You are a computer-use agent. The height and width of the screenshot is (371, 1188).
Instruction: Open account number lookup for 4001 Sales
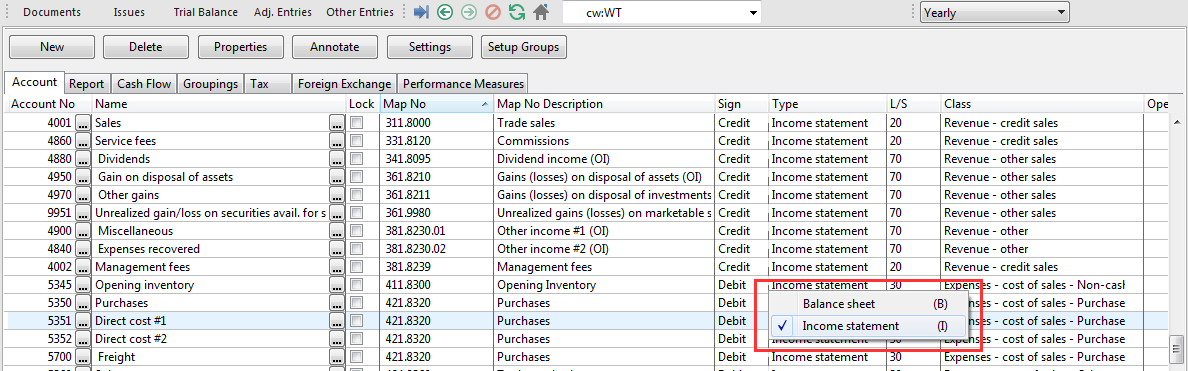click(x=83, y=123)
